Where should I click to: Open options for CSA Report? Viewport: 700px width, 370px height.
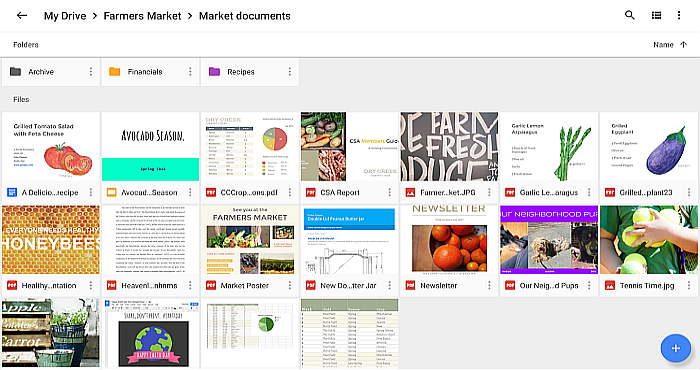(389, 192)
